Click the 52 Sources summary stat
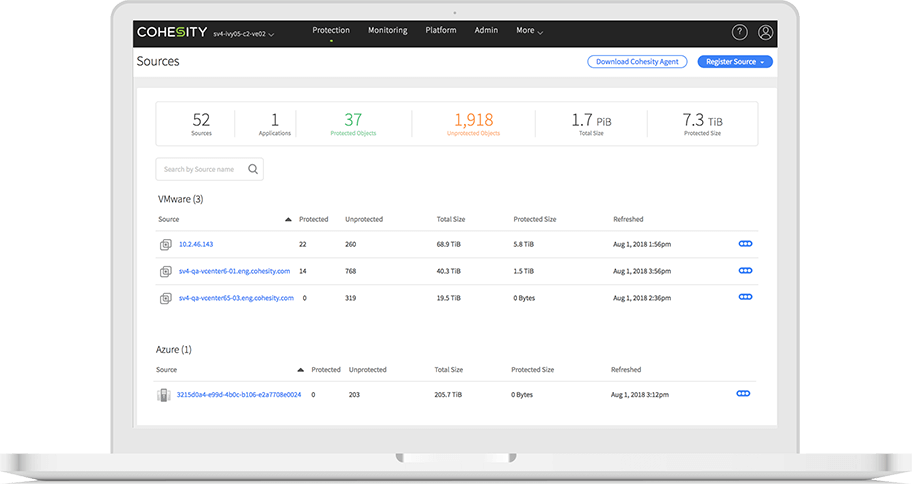Screen dimensions: 912x484 coord(201,124)
